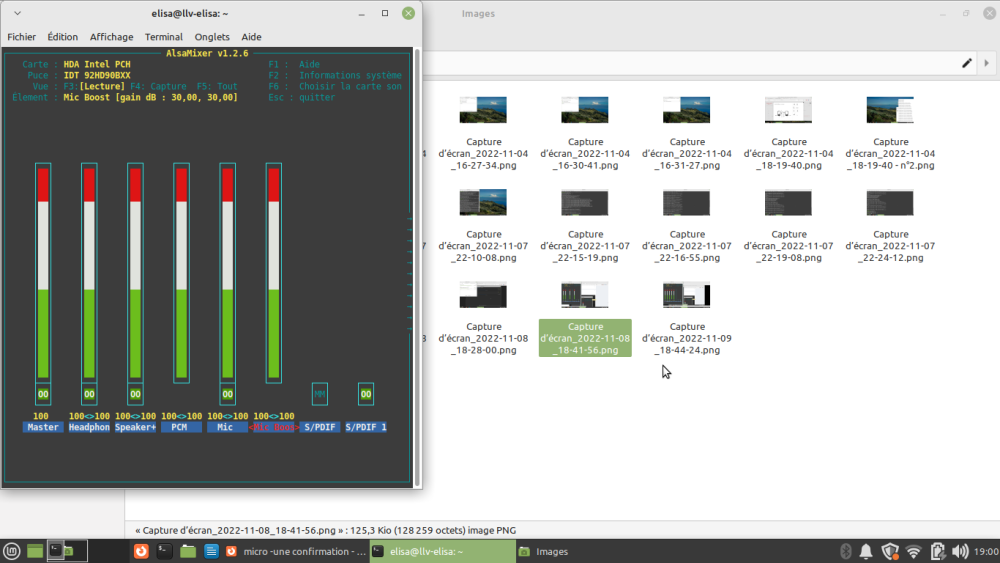Click the notification bell tray icon
The height and width of the screenshot is (563, 1000).
(866, 551)
